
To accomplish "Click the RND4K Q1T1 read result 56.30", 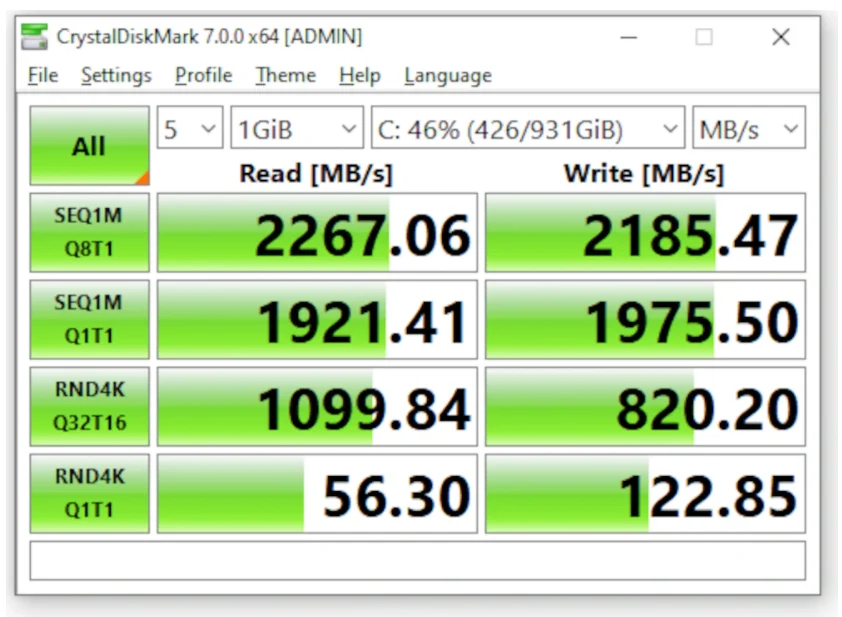I will click(317, 493).
